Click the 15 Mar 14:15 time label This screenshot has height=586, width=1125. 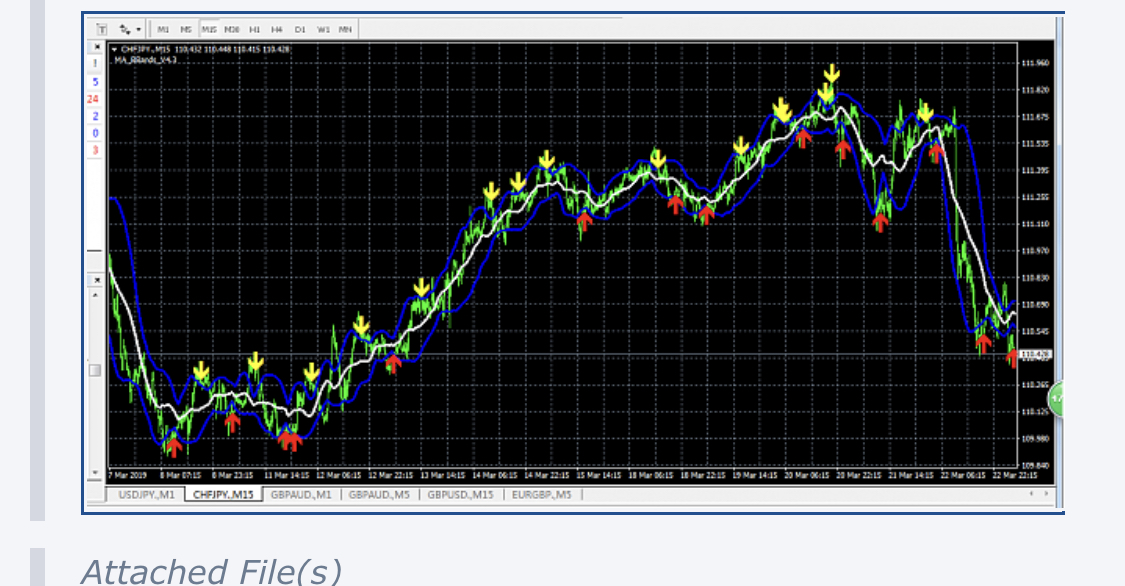click(598, 476)
